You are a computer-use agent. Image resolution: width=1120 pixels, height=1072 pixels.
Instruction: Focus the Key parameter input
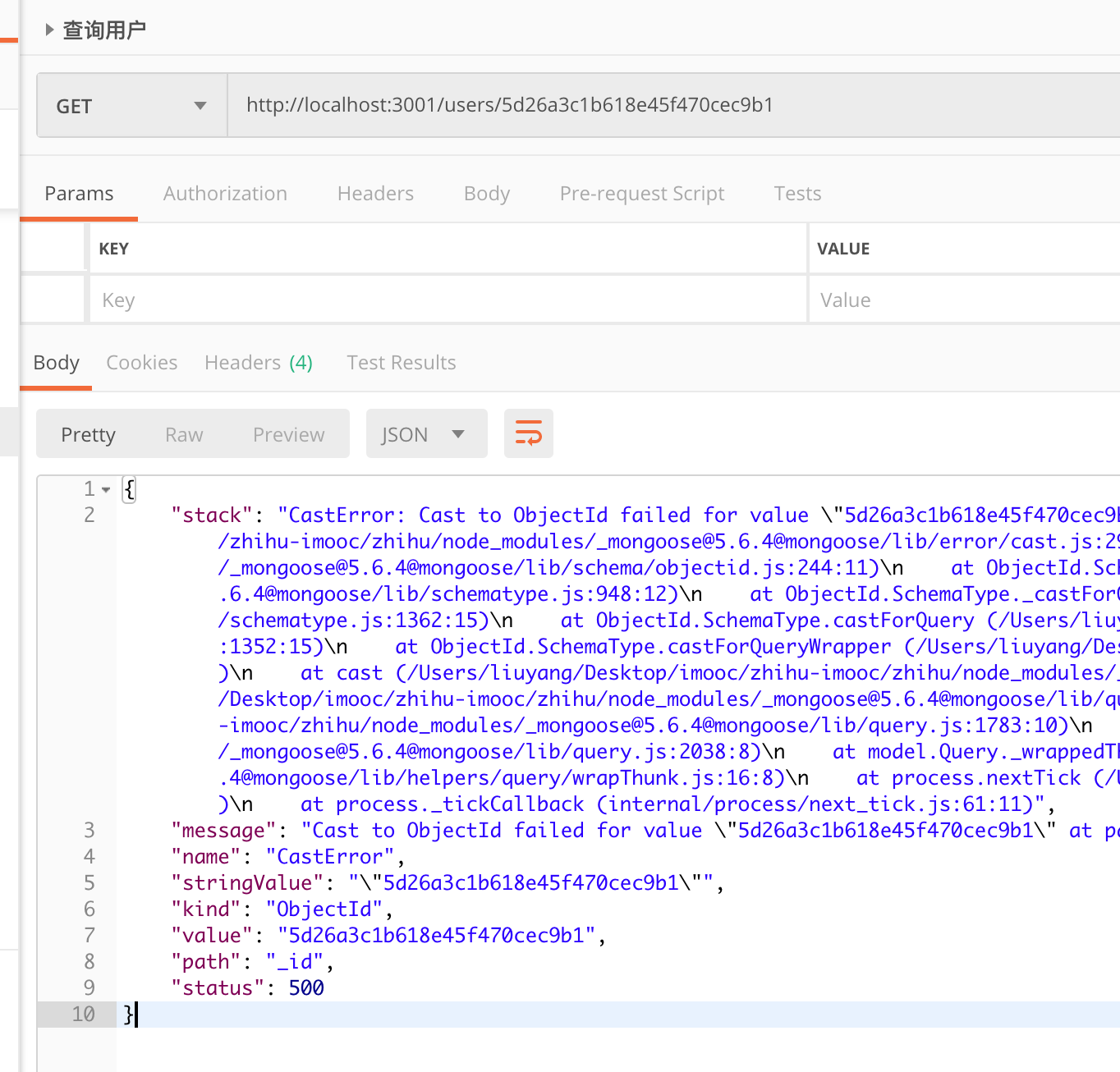coord(448,300)
